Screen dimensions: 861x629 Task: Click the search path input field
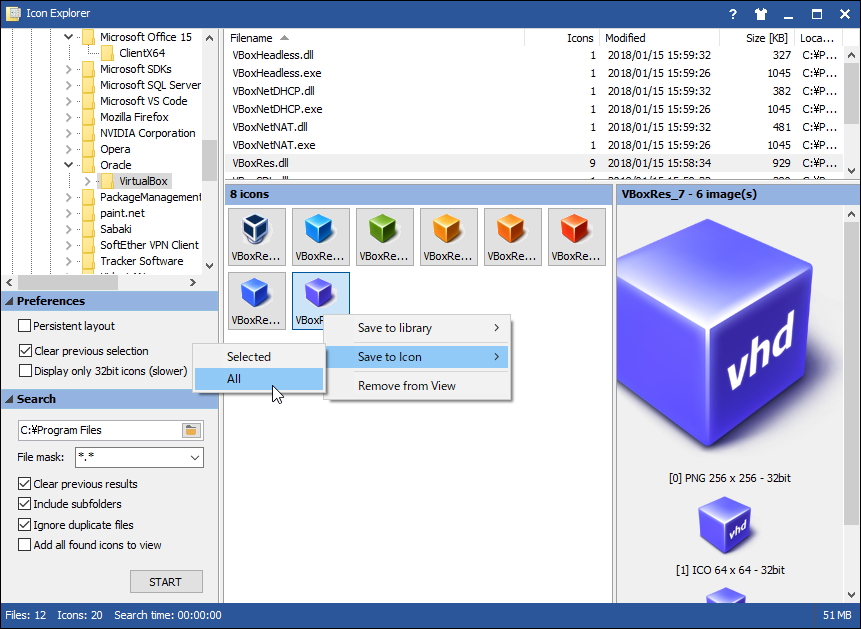[100, 430]
